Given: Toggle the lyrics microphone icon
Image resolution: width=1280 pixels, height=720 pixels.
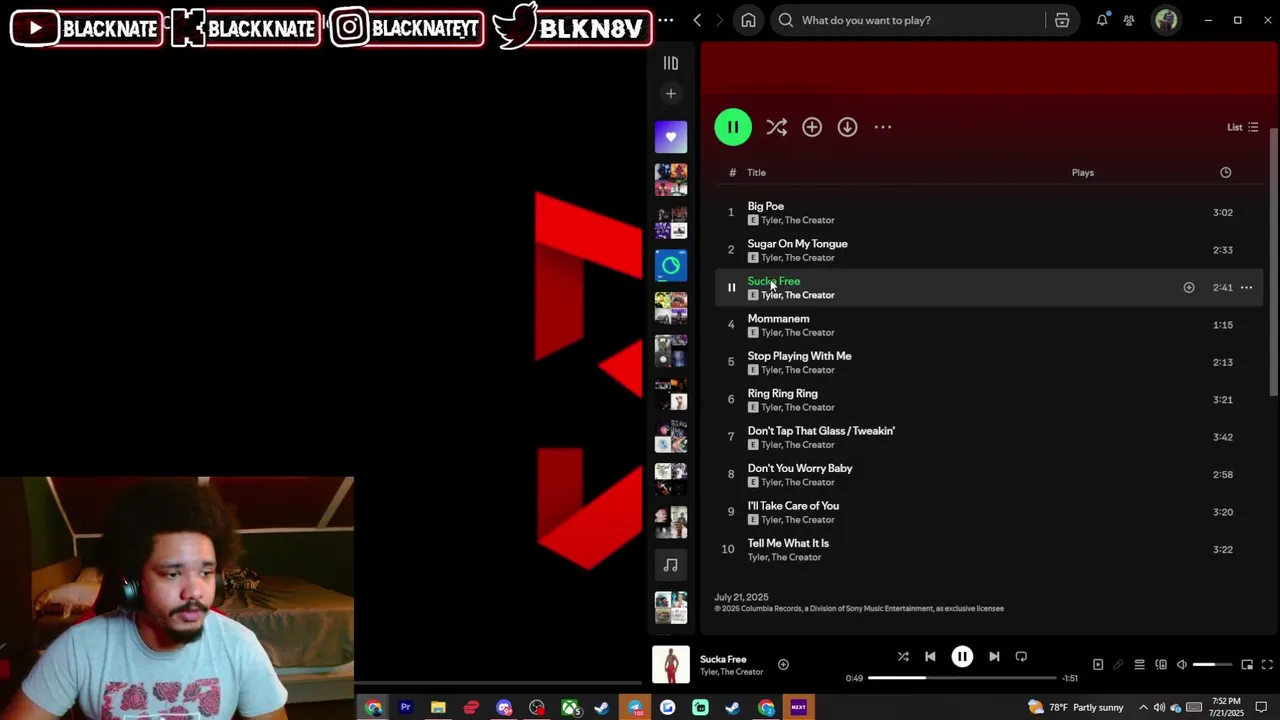Looking at the screenshot, I should click(x=1118, y=665).
